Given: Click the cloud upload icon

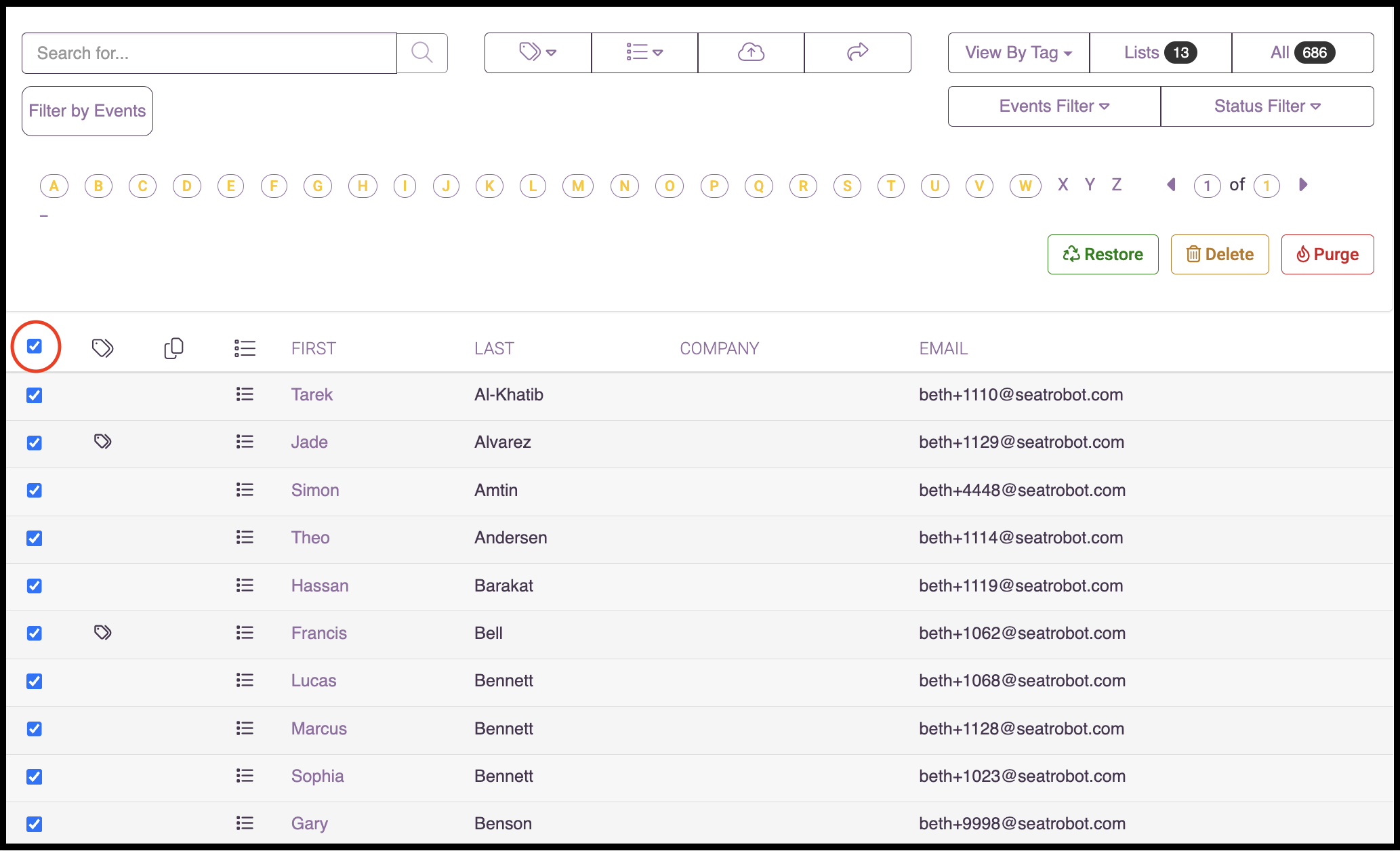Looking at the screenshot, I should [751, 53].
